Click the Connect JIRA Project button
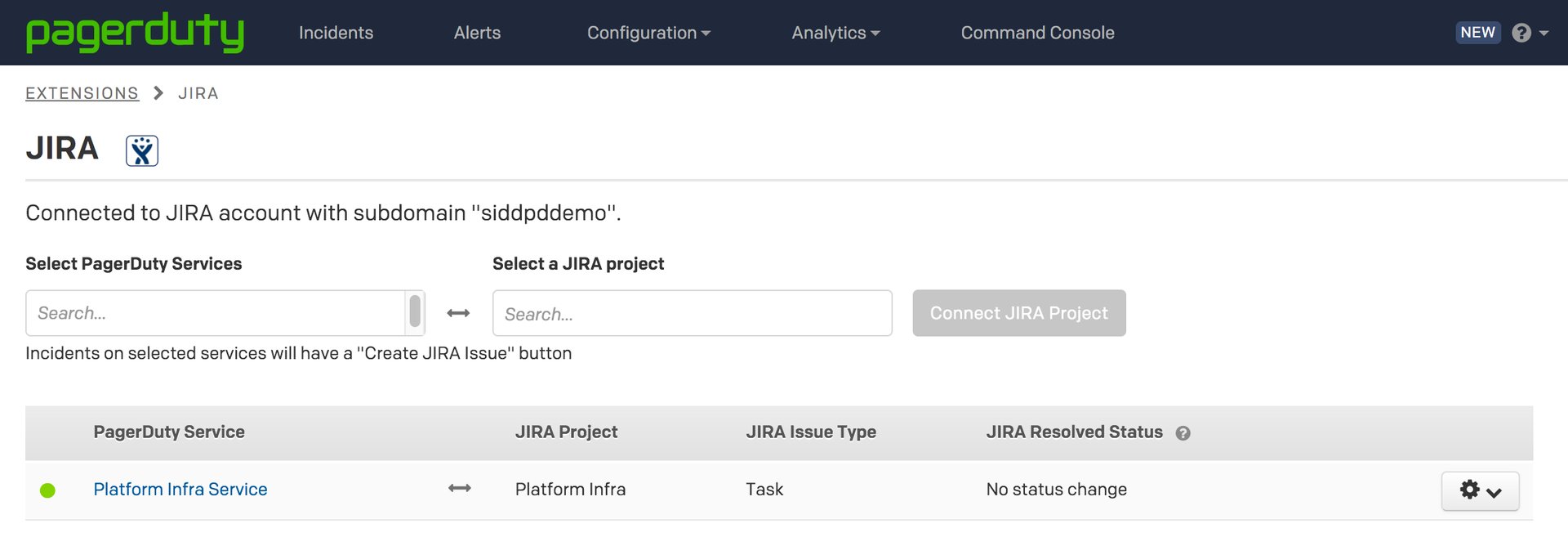 [x=1019, y=313]
